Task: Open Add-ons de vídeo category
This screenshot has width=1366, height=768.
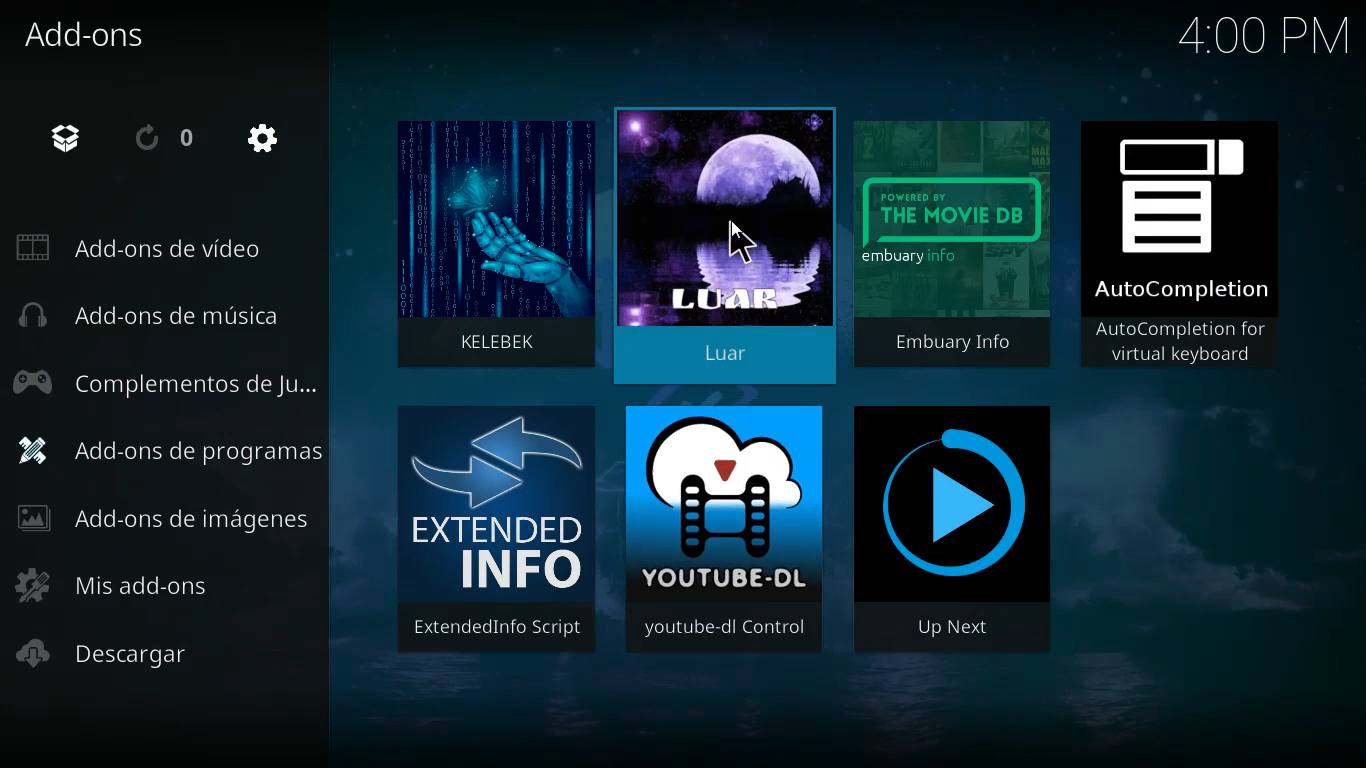Action: click(167, 249)
